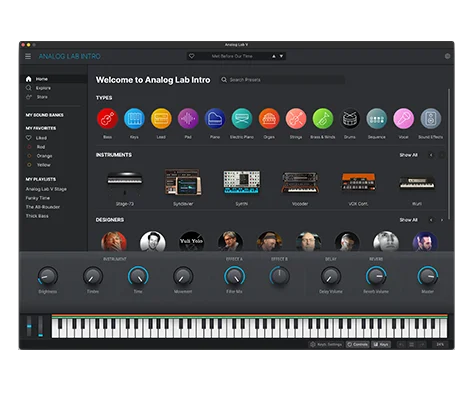Open the Red favorites tag
The width and height of the screenshot is (473, 400).
[x=41, y=147]
